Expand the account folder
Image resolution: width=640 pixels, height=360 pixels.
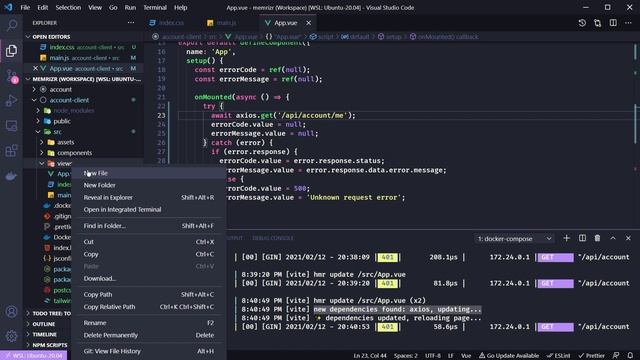click(x=34, y=89)
